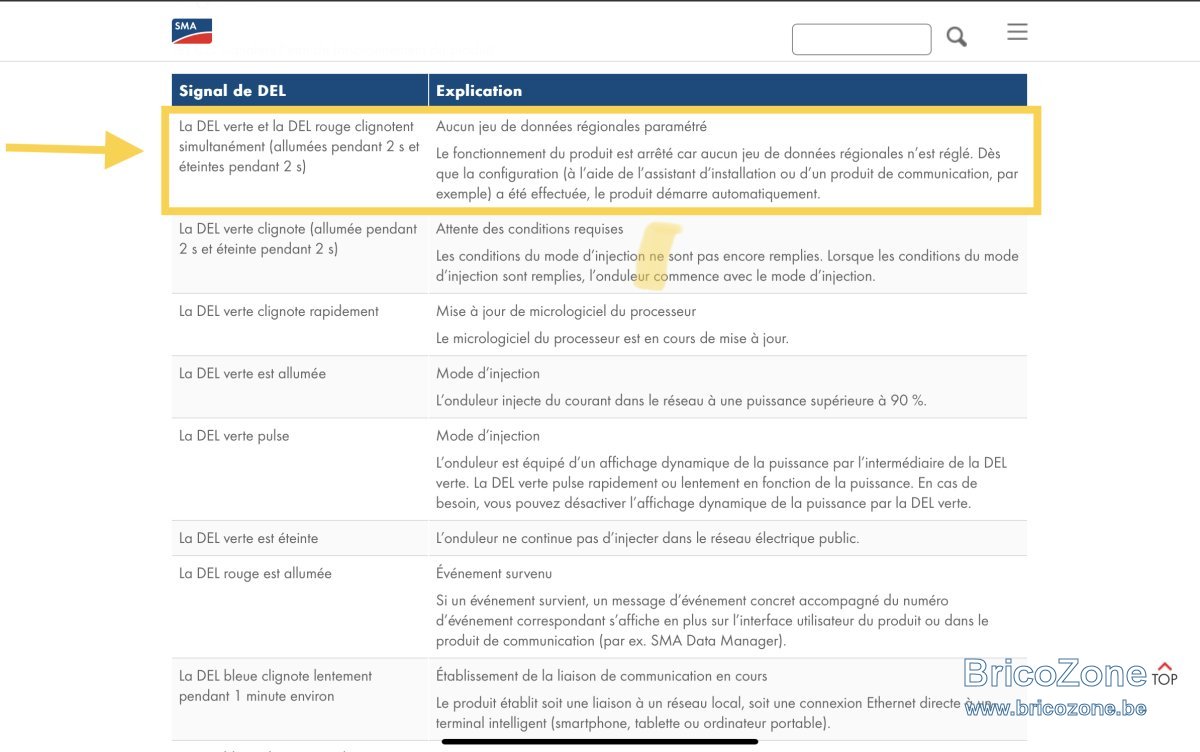
Task: Click the yellow arrow annotation
Action: click(x=75, y=150)
